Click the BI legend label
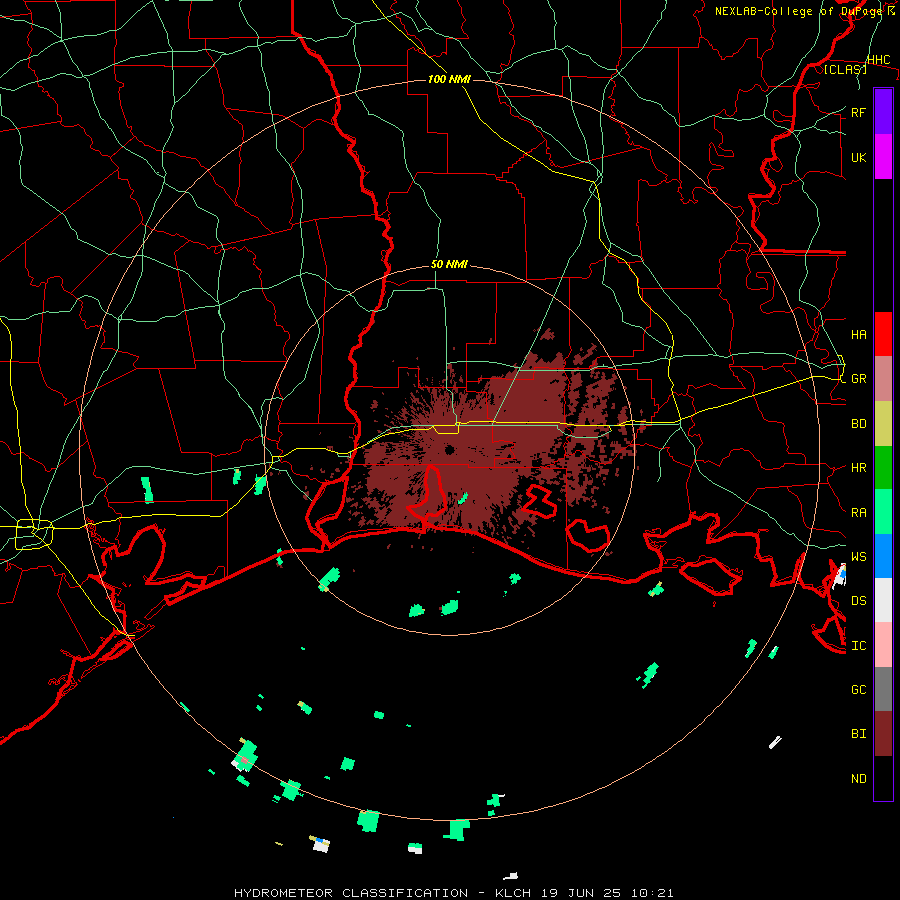 (x=858, y=734)
